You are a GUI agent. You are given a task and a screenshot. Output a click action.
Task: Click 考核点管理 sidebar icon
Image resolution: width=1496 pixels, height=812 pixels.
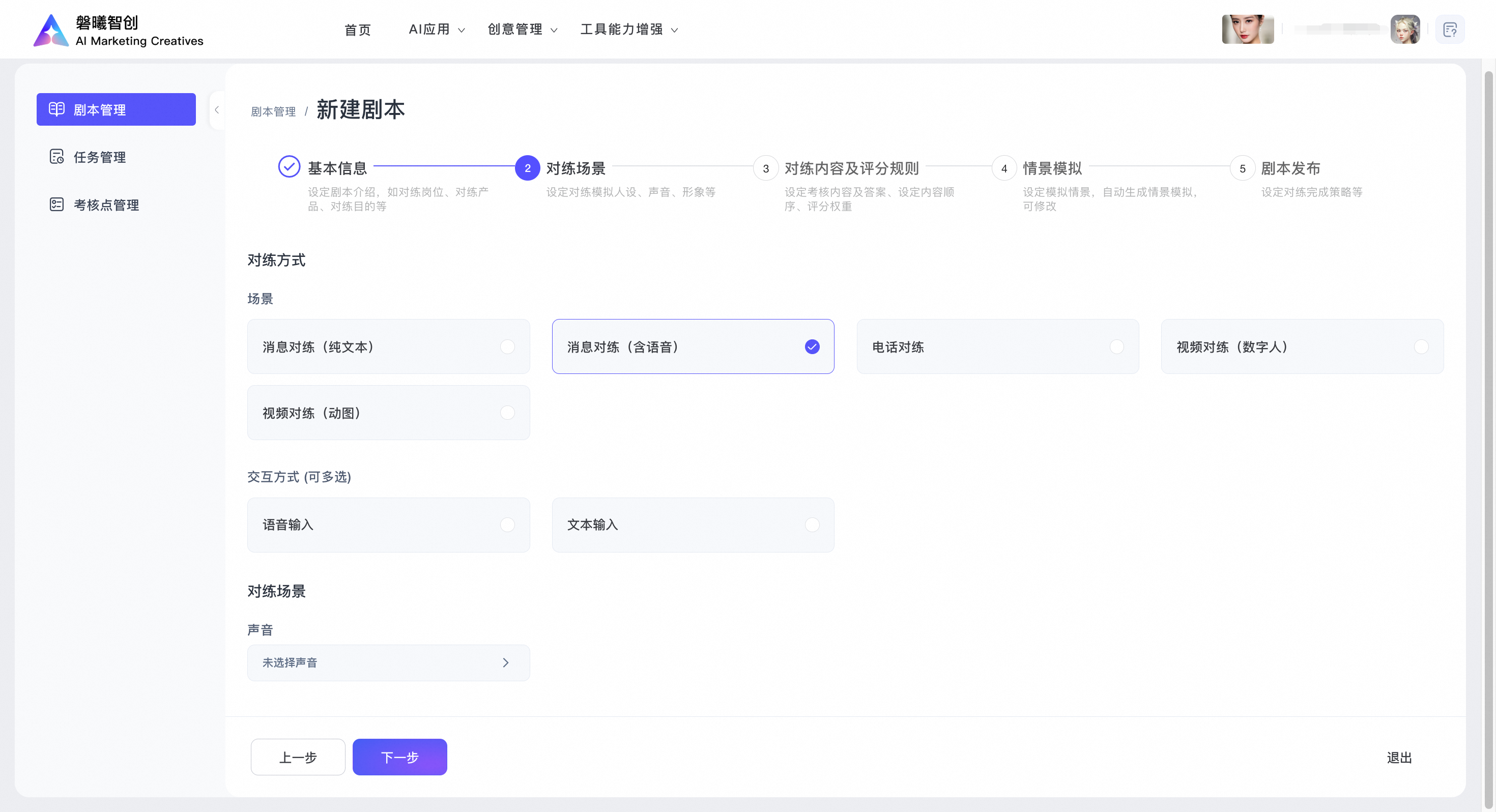point(56,205)
